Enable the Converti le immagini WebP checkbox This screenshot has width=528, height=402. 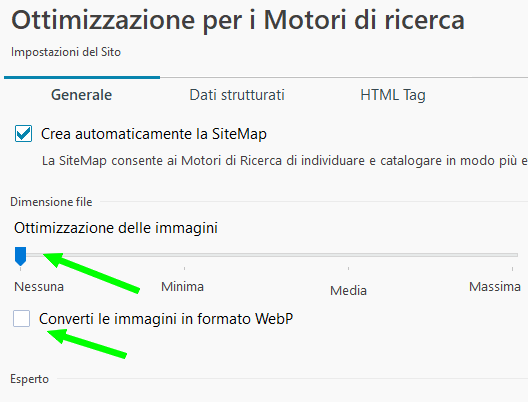click(x=22, y=319)
